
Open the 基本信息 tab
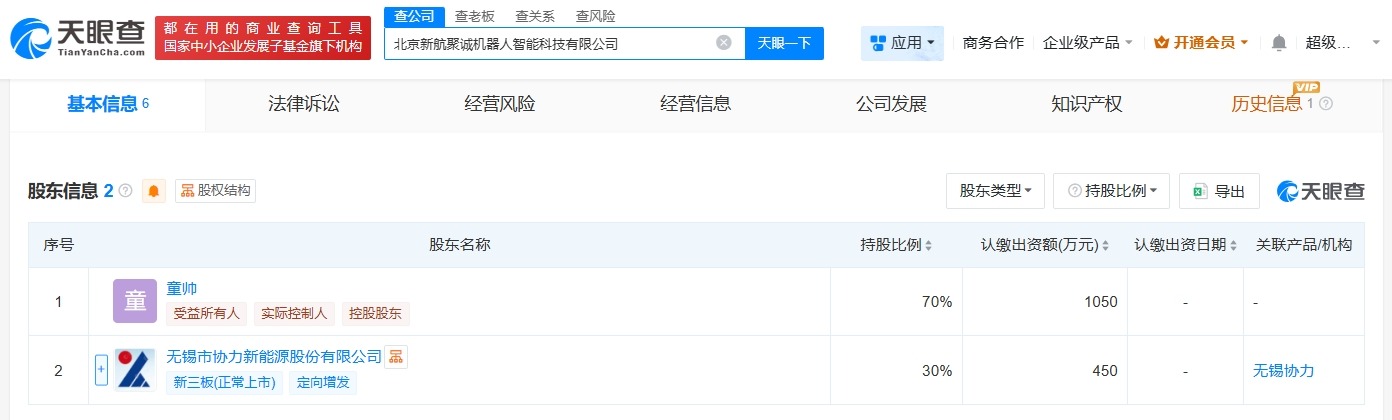point(108,104)
